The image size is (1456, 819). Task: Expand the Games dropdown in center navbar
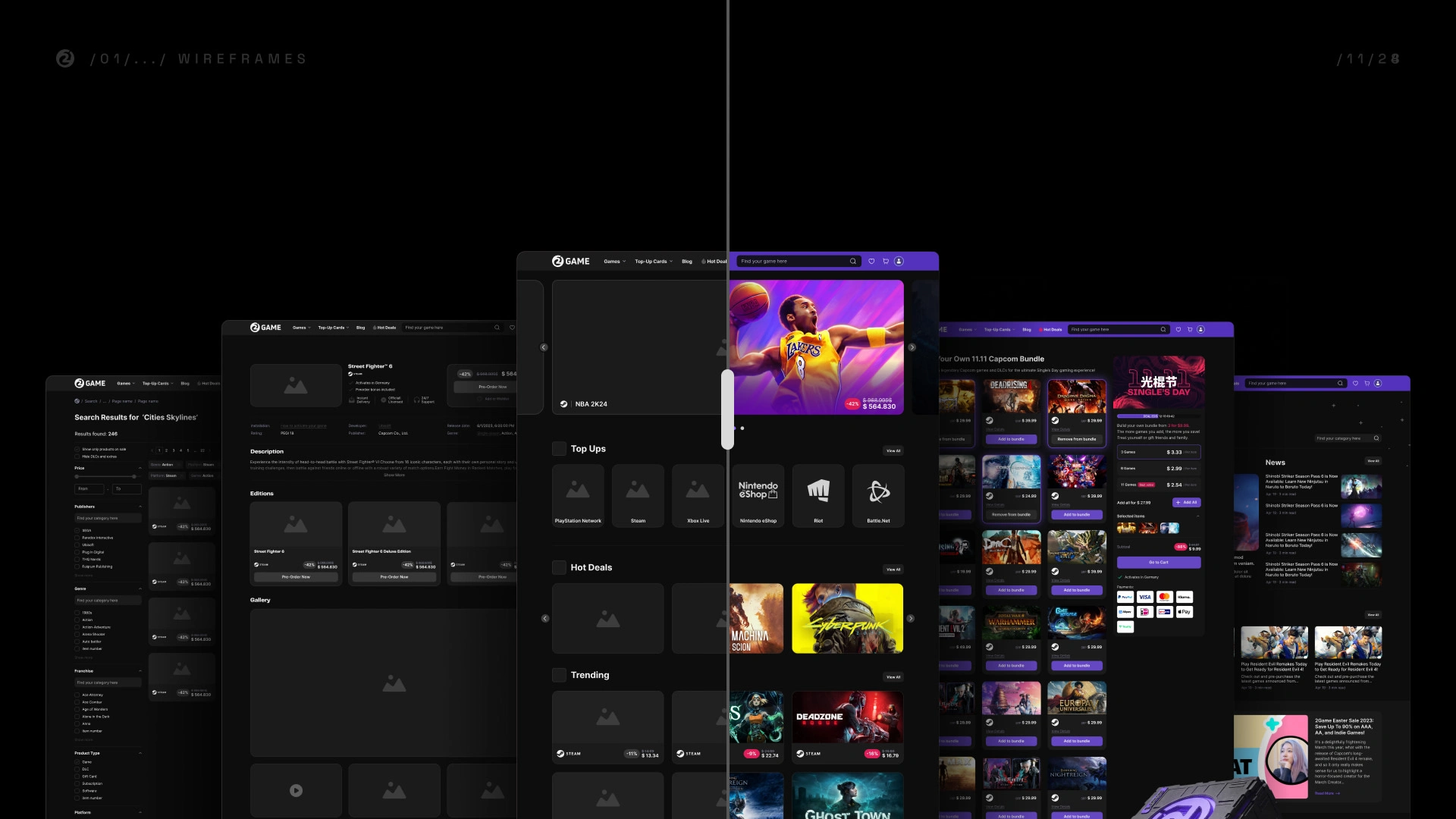614,262
